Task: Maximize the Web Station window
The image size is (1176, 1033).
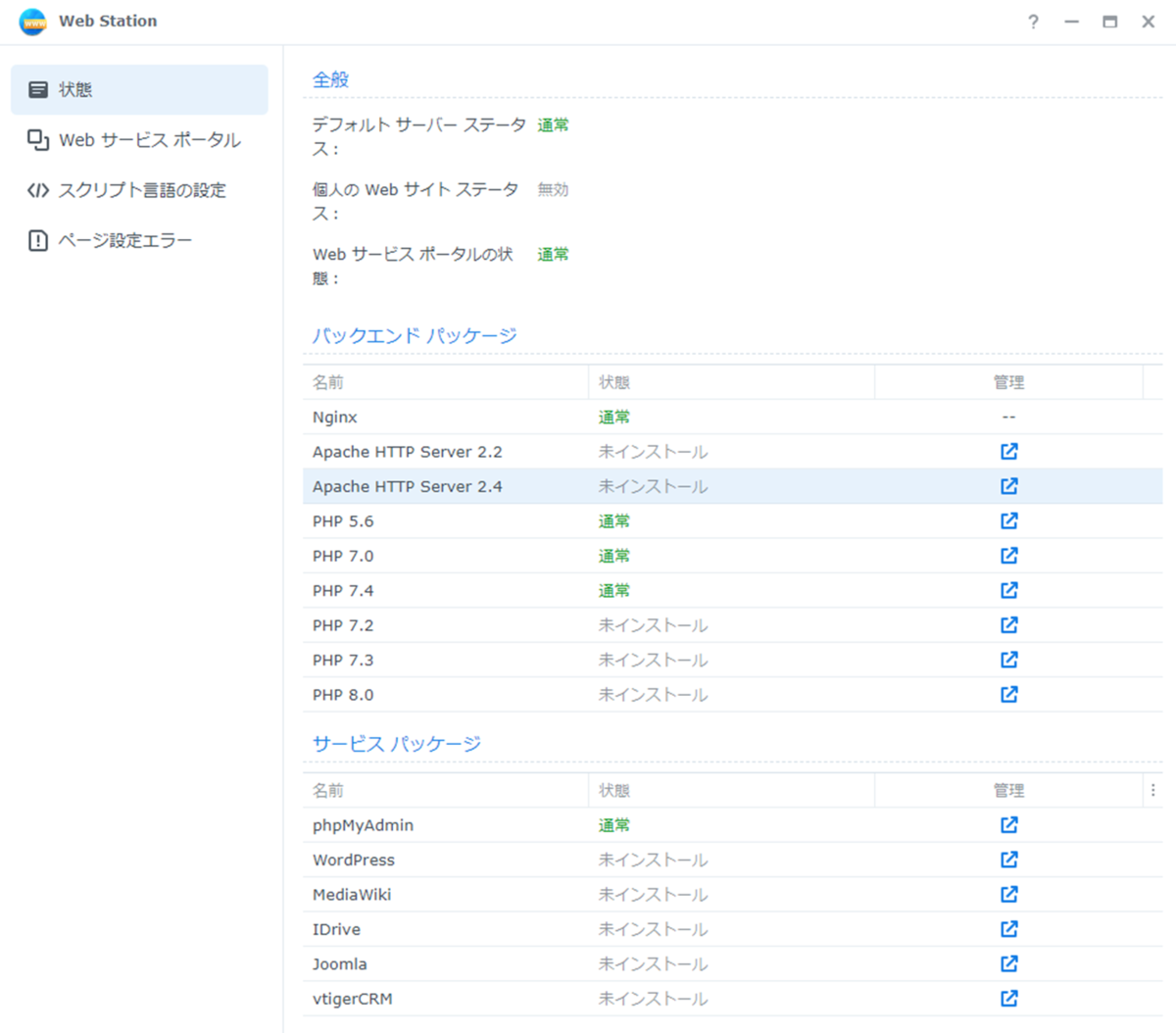Action: (1109, 22)
